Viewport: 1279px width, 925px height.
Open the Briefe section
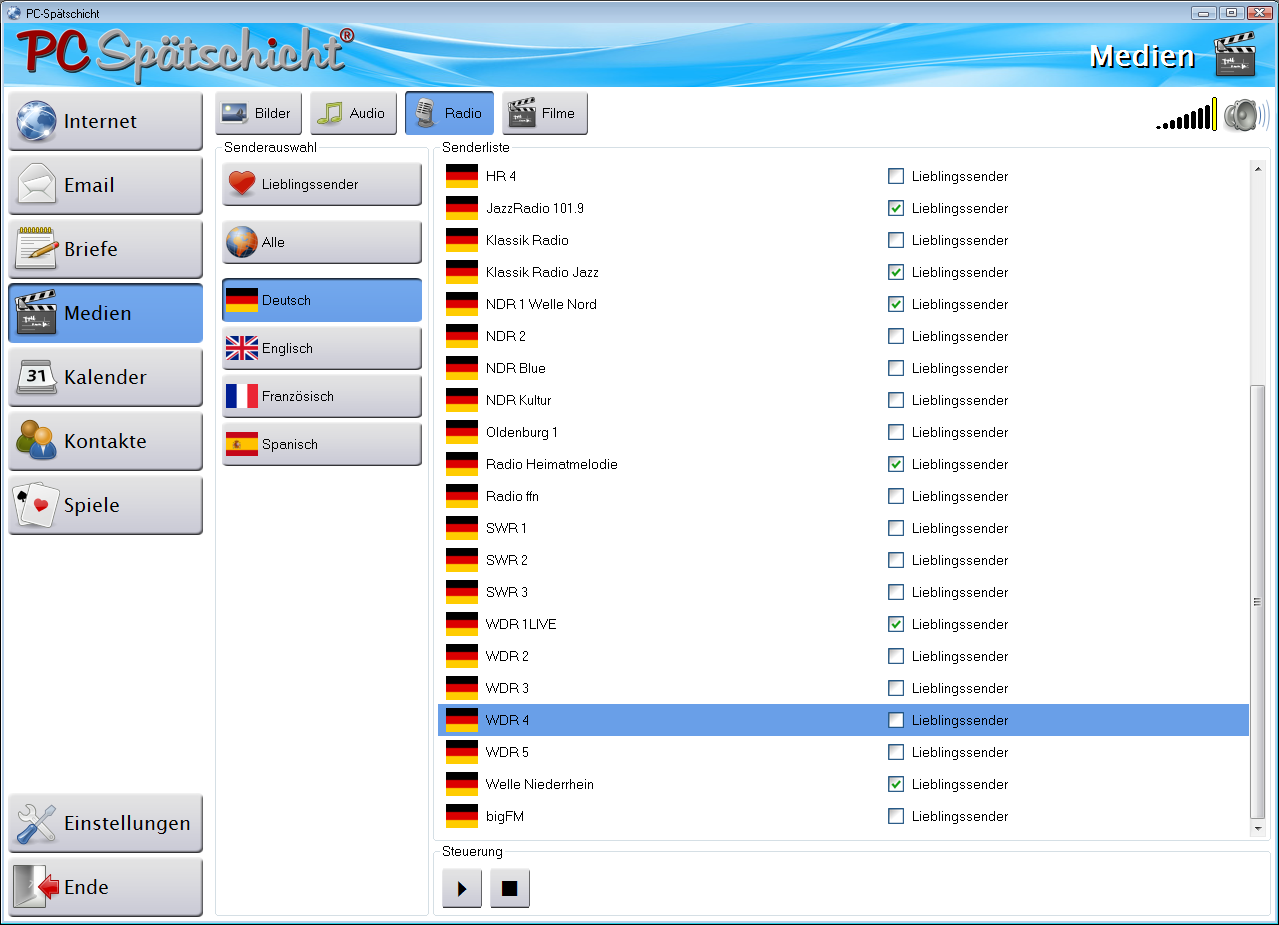(x=105, y=249)
